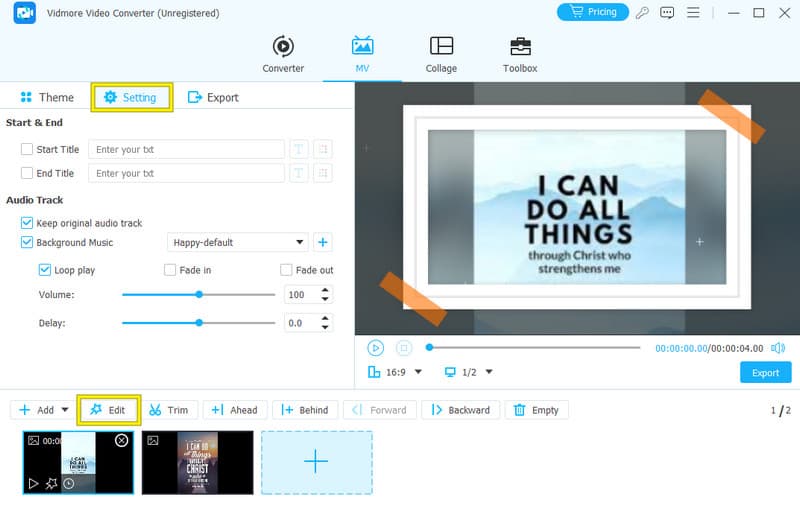The height and width of the screenshot is (506, 800).
Task: Click the Trim button
Action: click(168, 410)
